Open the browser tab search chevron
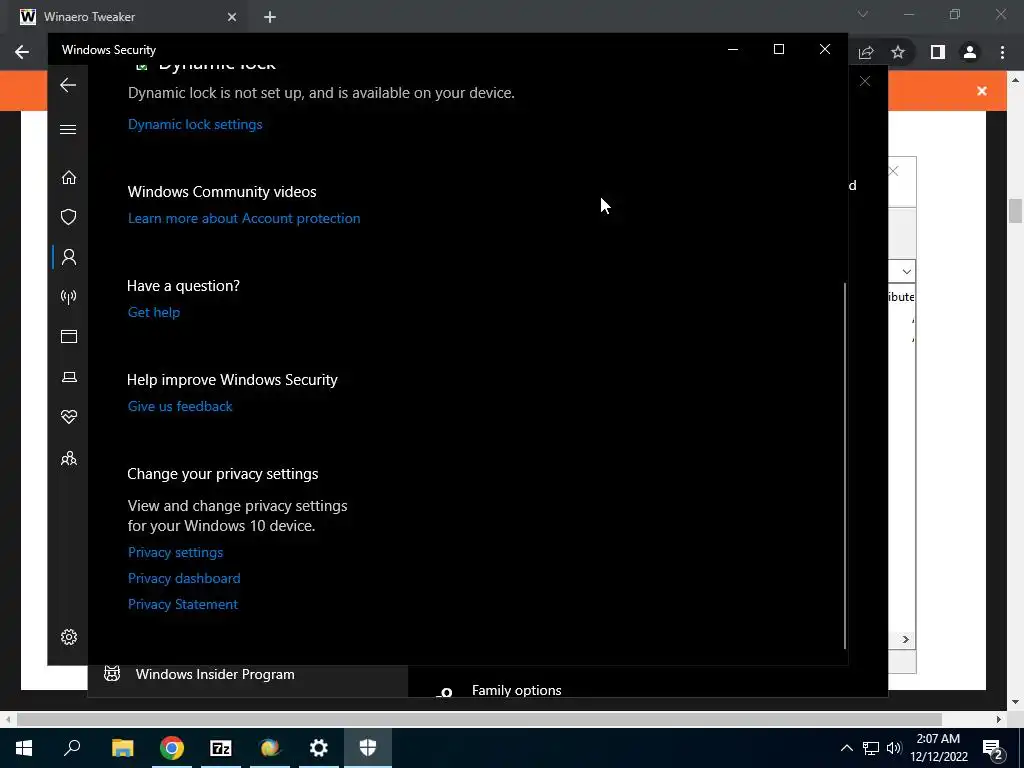This screenshot has height=768, width=1024. coord(863,14)
